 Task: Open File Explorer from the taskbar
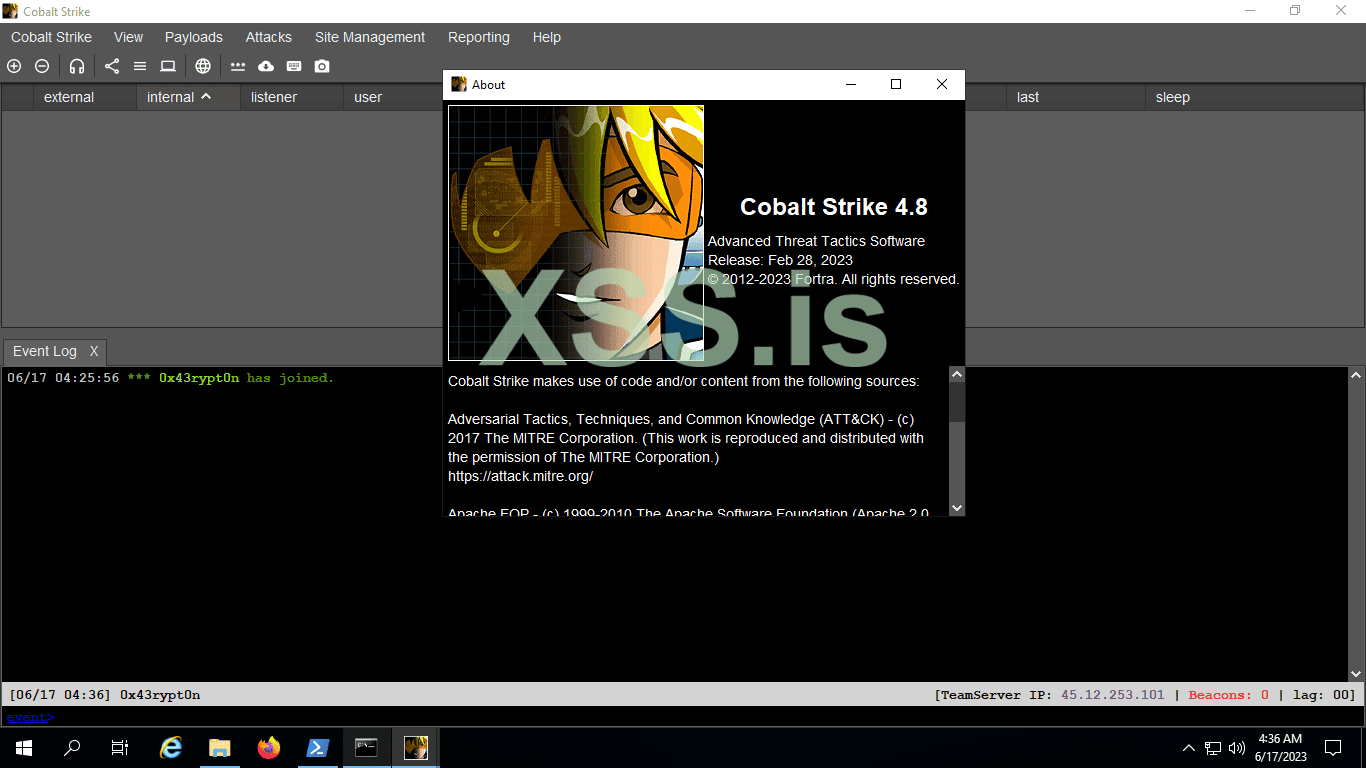pos(220,748)
